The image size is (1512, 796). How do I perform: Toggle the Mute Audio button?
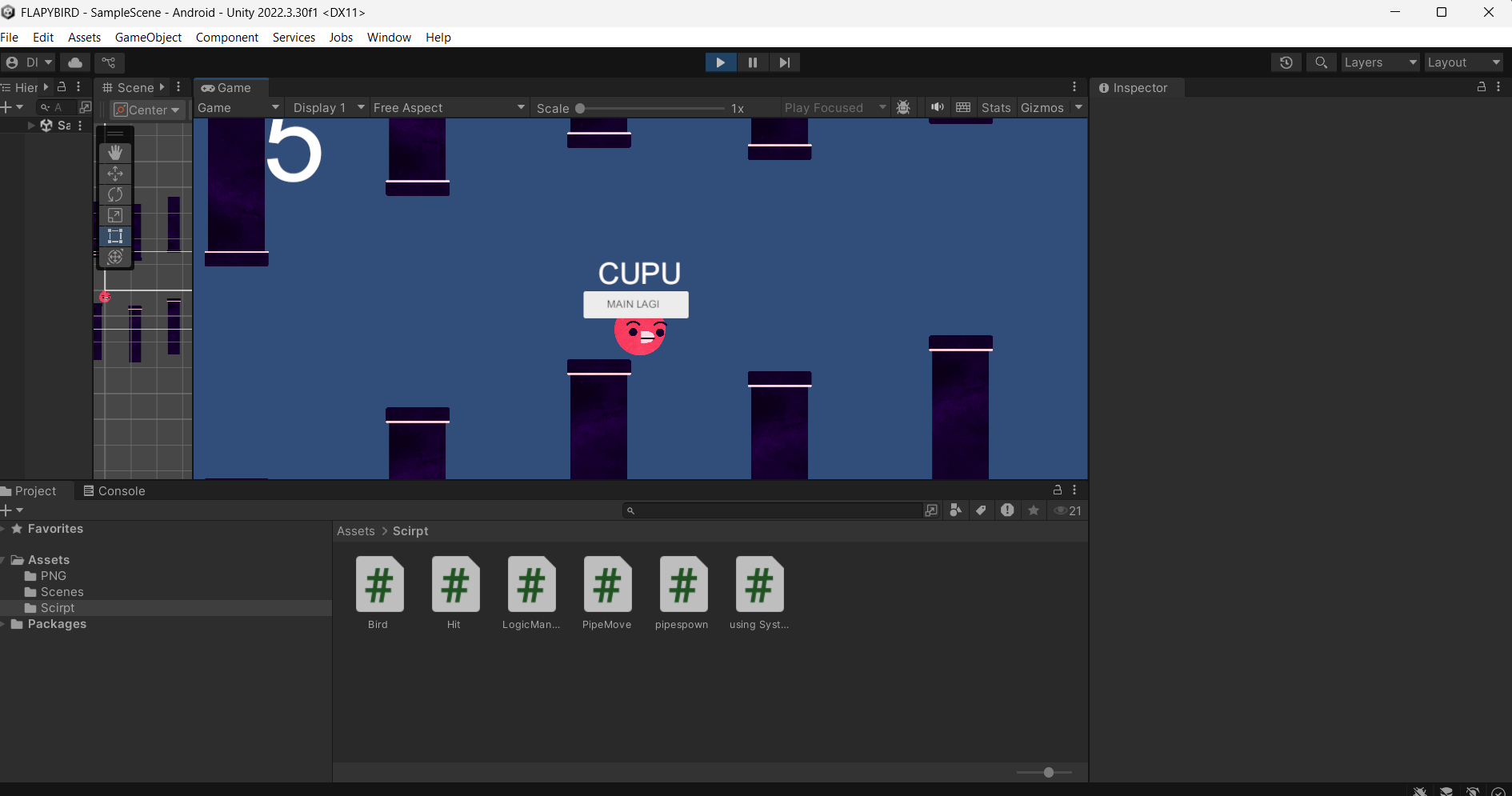point(937,108)
